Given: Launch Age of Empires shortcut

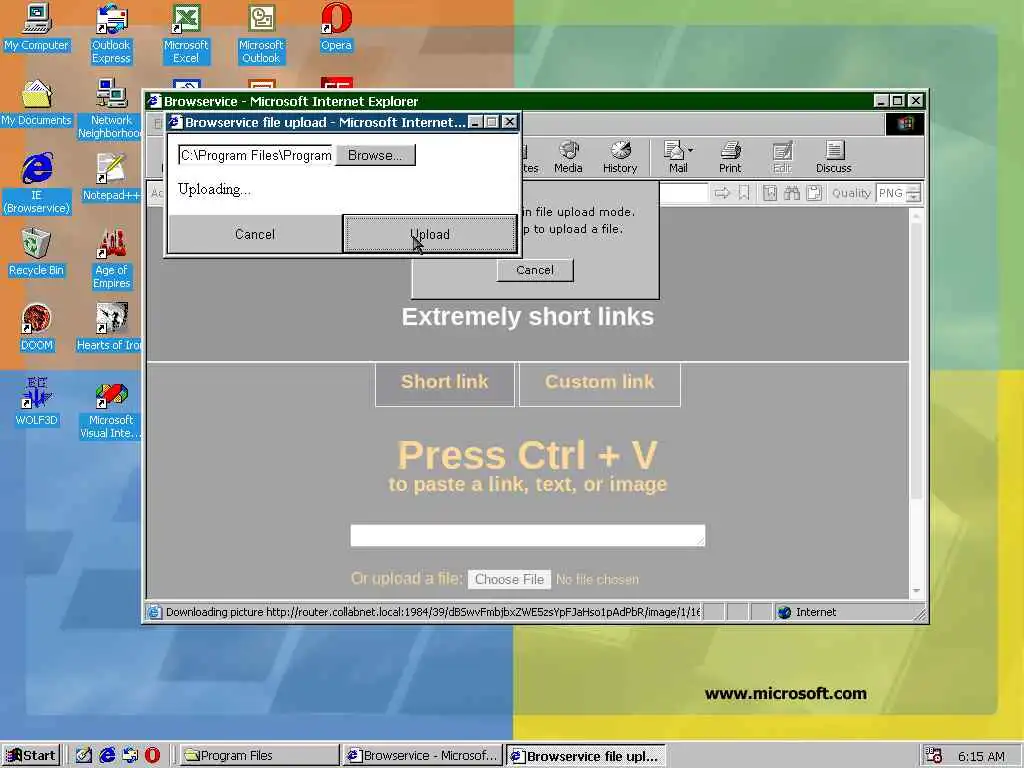Looking at the screenshot, I should click(x=111, y=259).
